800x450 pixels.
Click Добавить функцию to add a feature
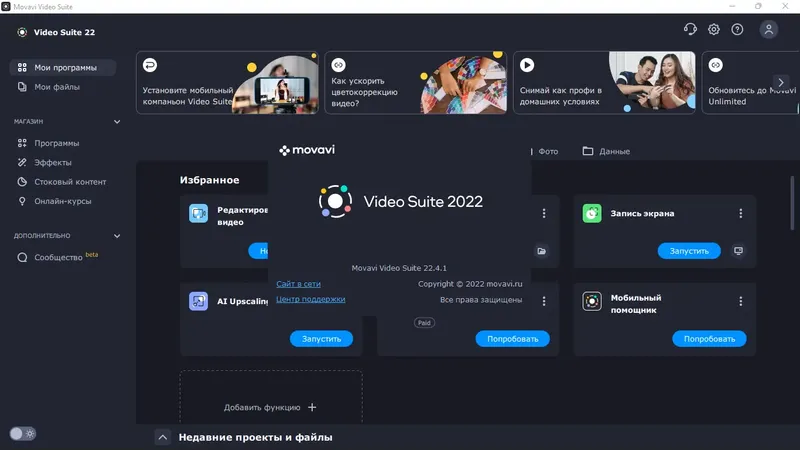[270, 407]
